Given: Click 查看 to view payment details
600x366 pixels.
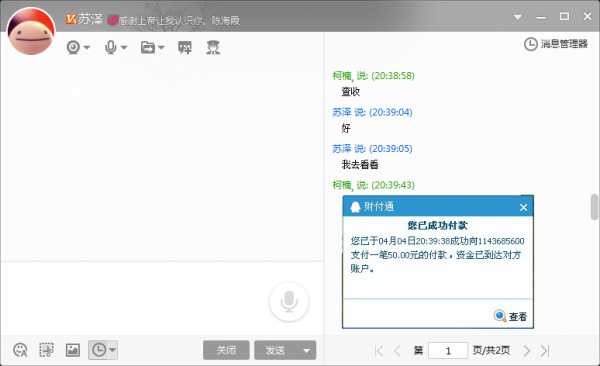Looking at the screenshot, I should (518, 317).
